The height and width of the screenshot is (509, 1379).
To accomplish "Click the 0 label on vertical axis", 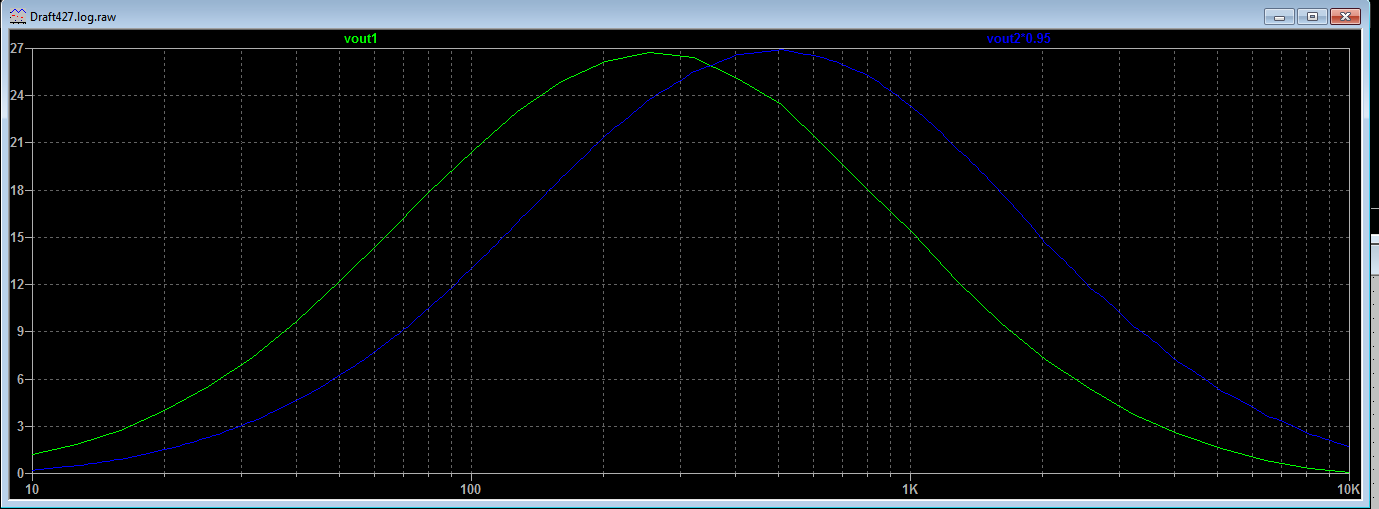I will coord(20,473).
